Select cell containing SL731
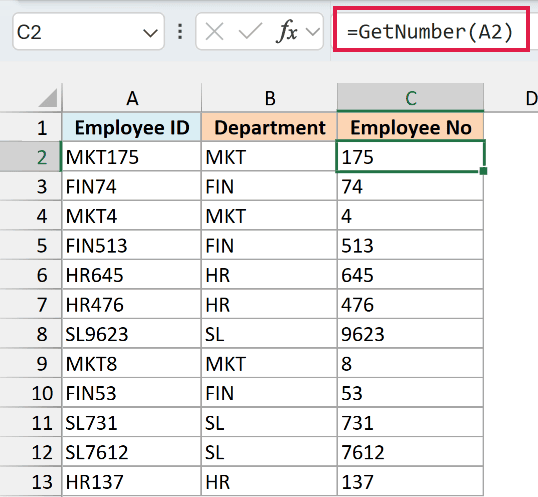 pos(132,423)
